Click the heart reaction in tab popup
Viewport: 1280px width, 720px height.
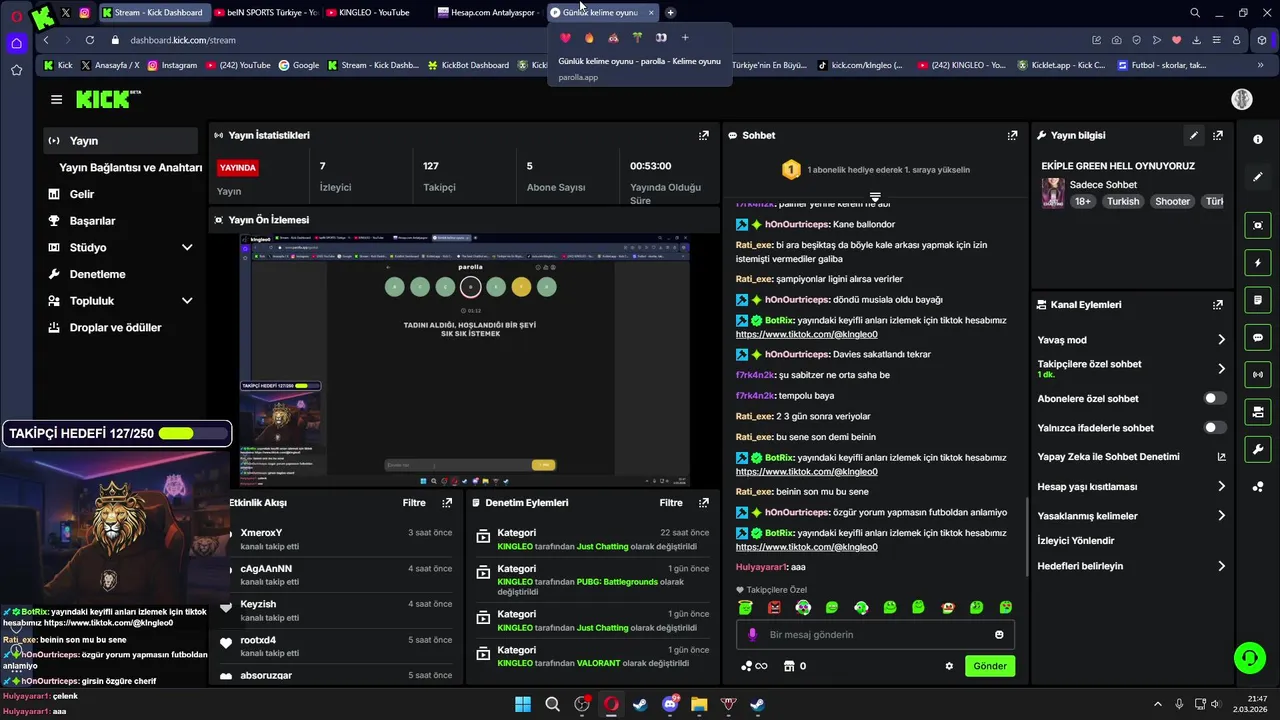(x=565, y=38)
